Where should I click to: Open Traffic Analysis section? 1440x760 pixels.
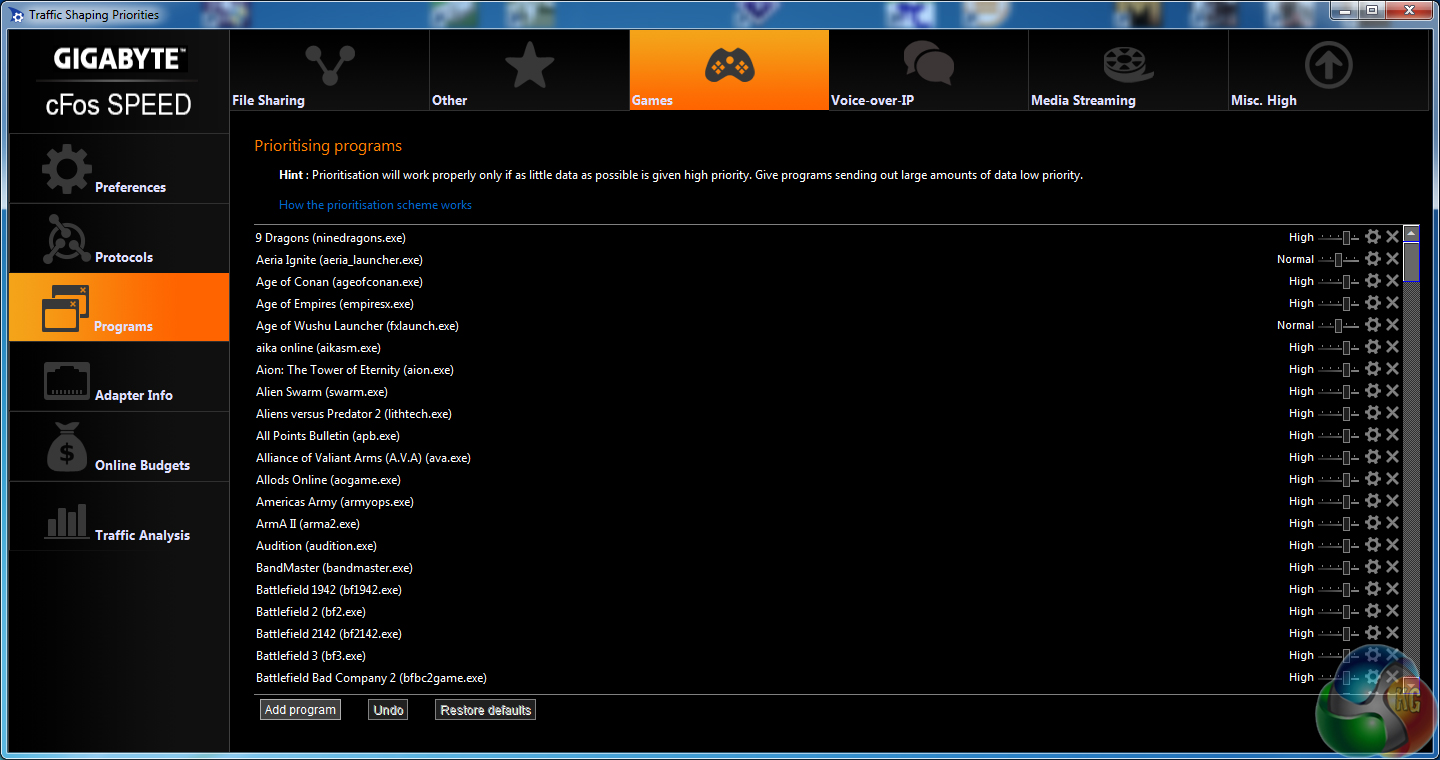pos(119,516)
